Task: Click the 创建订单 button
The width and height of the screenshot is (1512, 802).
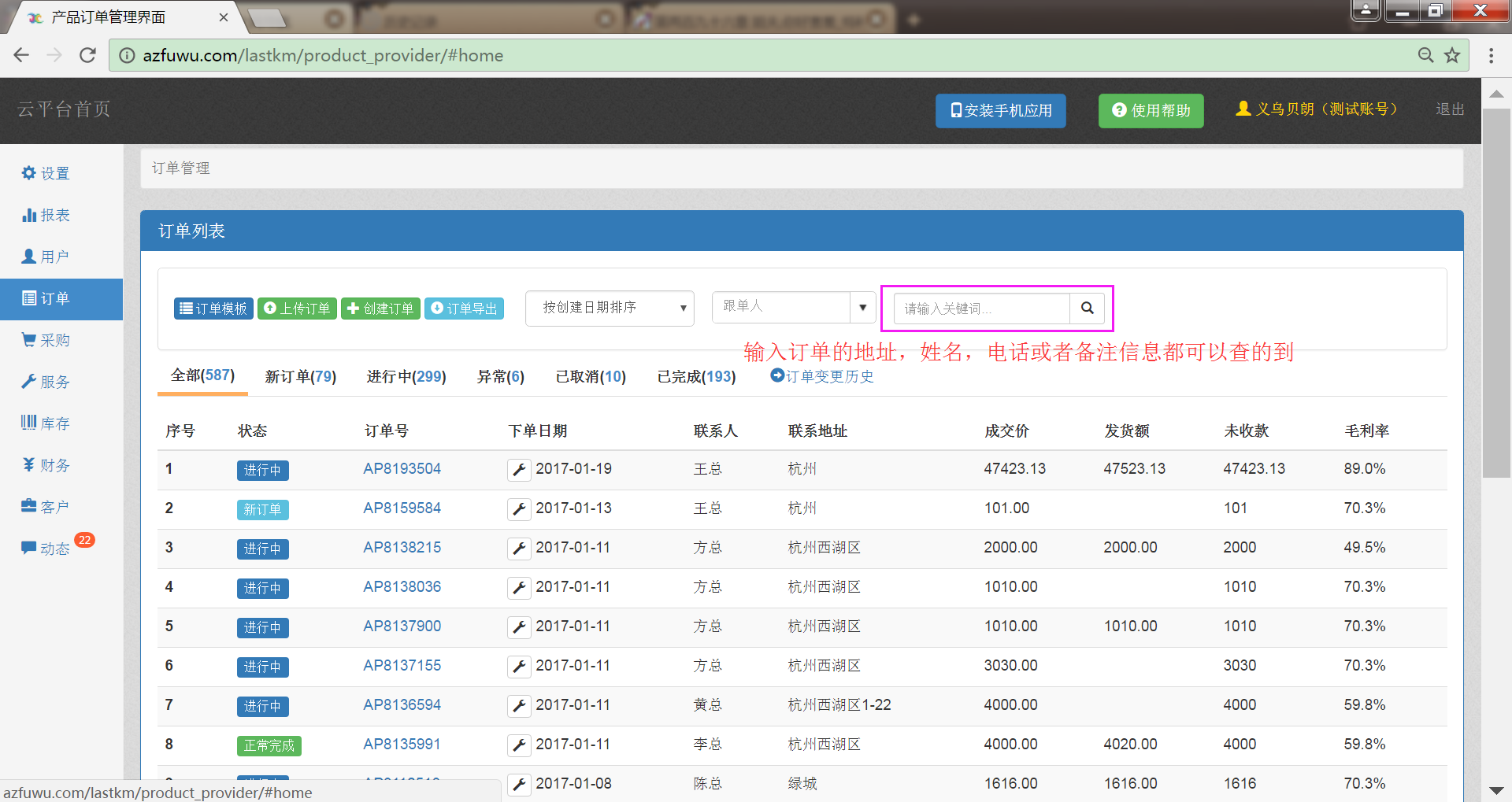Action: tap(380, 309)
